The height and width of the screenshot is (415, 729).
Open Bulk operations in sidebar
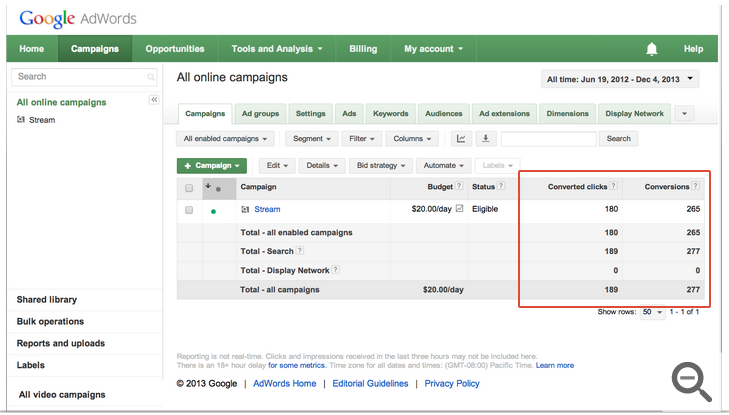click(x=50, y=321)
